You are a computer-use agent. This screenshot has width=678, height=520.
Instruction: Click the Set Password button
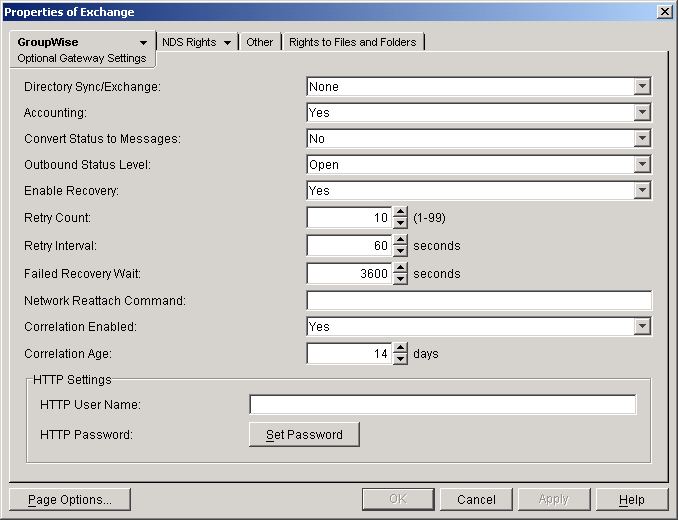pos(304,434)
